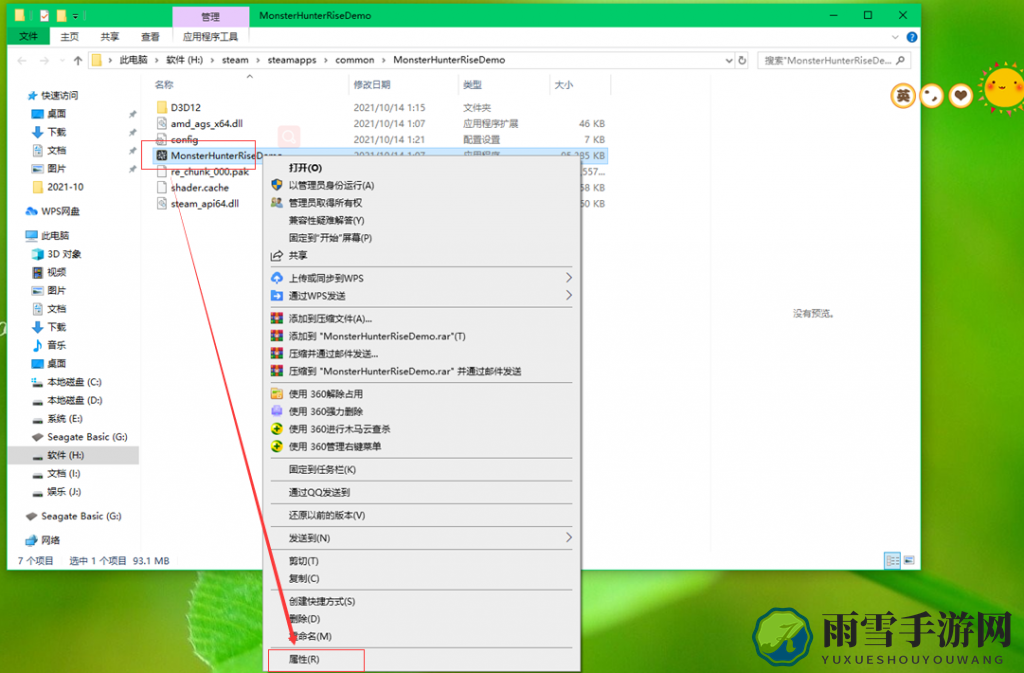
Task: Open the 应用程序工具 ribbon tab
Action: tap(210, 37)
